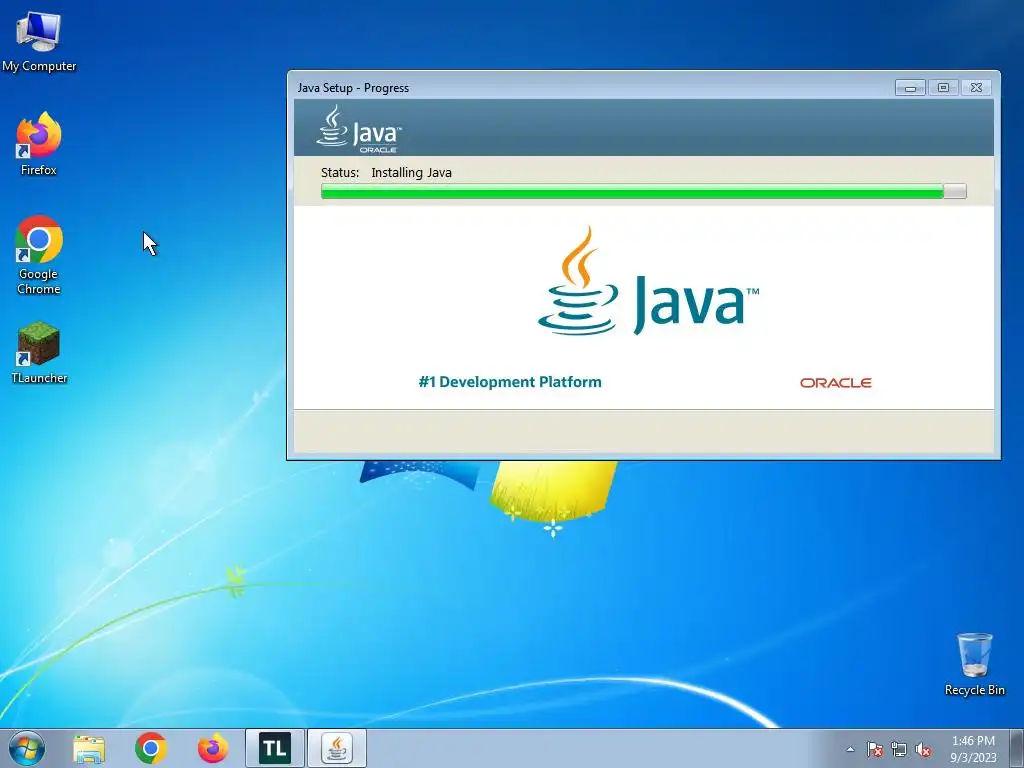Viewport: 1024px width, 768px height.
Task: Maximize the Java Setup window
Action: [943, 88]
